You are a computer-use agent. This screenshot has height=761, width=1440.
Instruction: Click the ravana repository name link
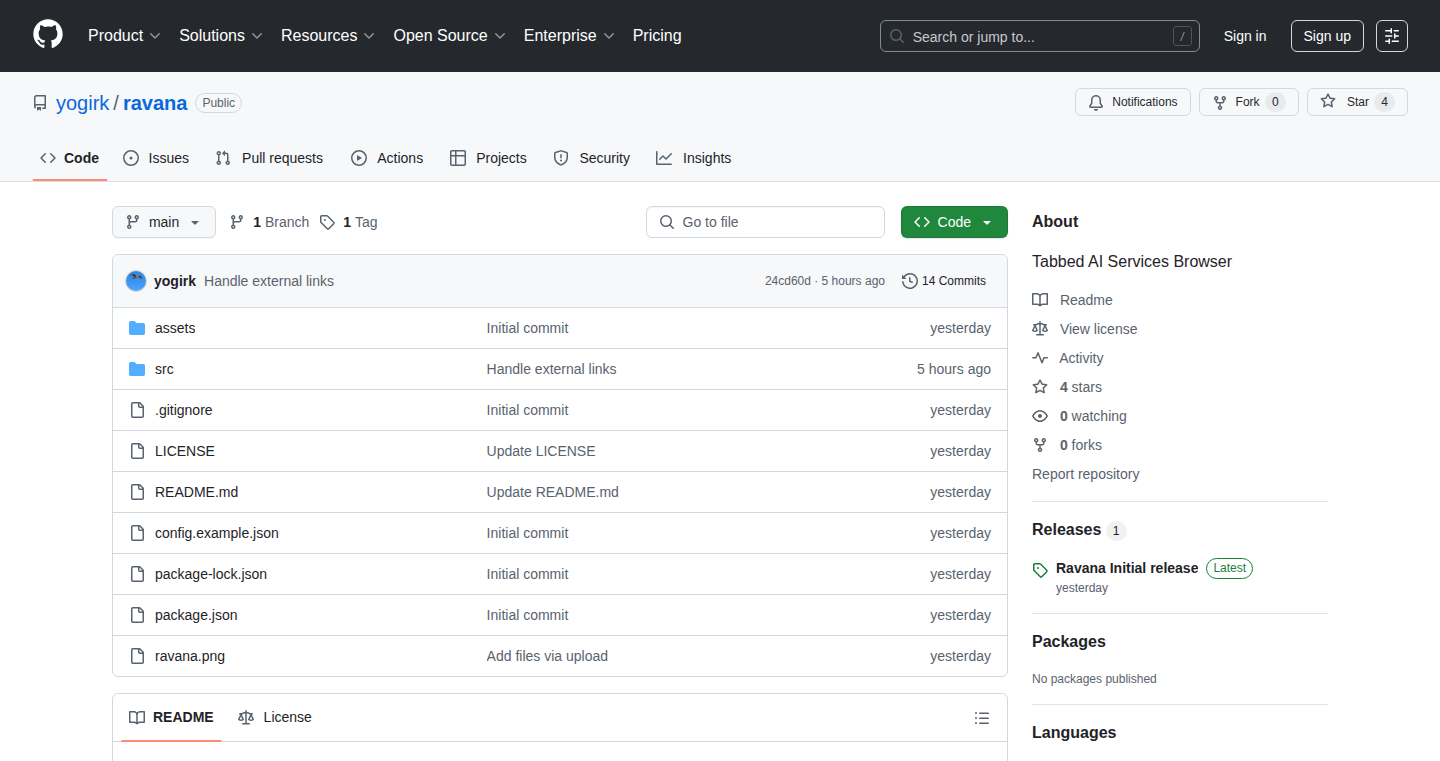(155, 103)
